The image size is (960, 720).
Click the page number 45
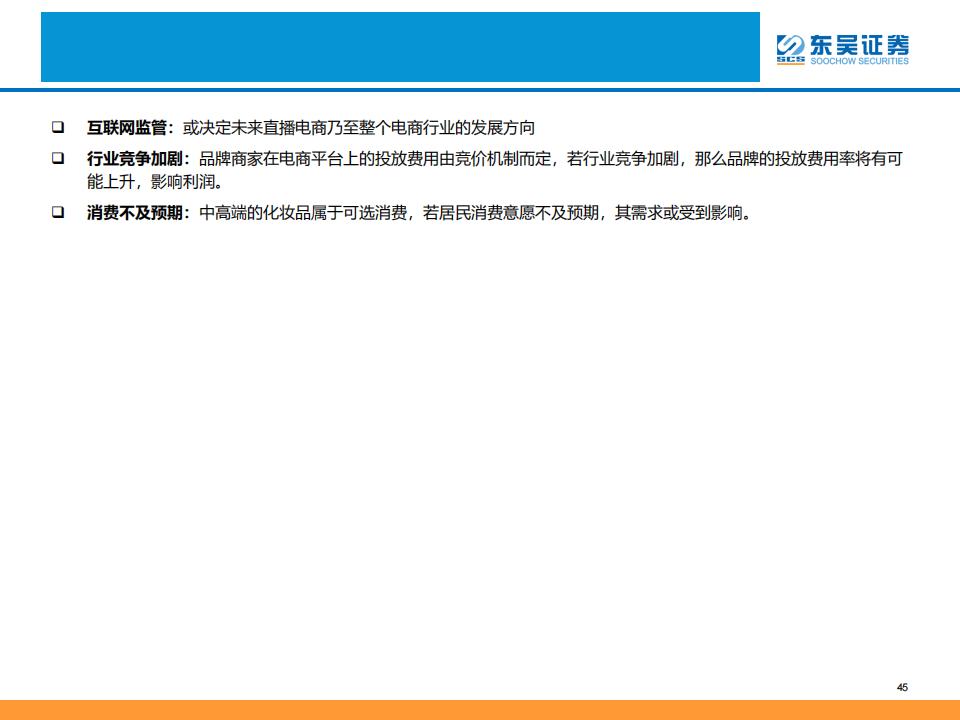[x=902, y=687]
